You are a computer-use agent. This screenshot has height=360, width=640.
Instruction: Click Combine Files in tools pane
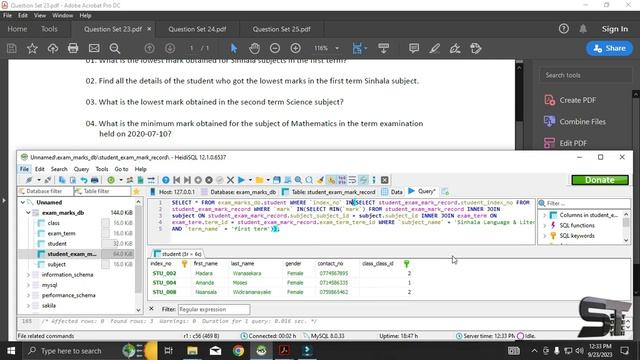point(575,122)
